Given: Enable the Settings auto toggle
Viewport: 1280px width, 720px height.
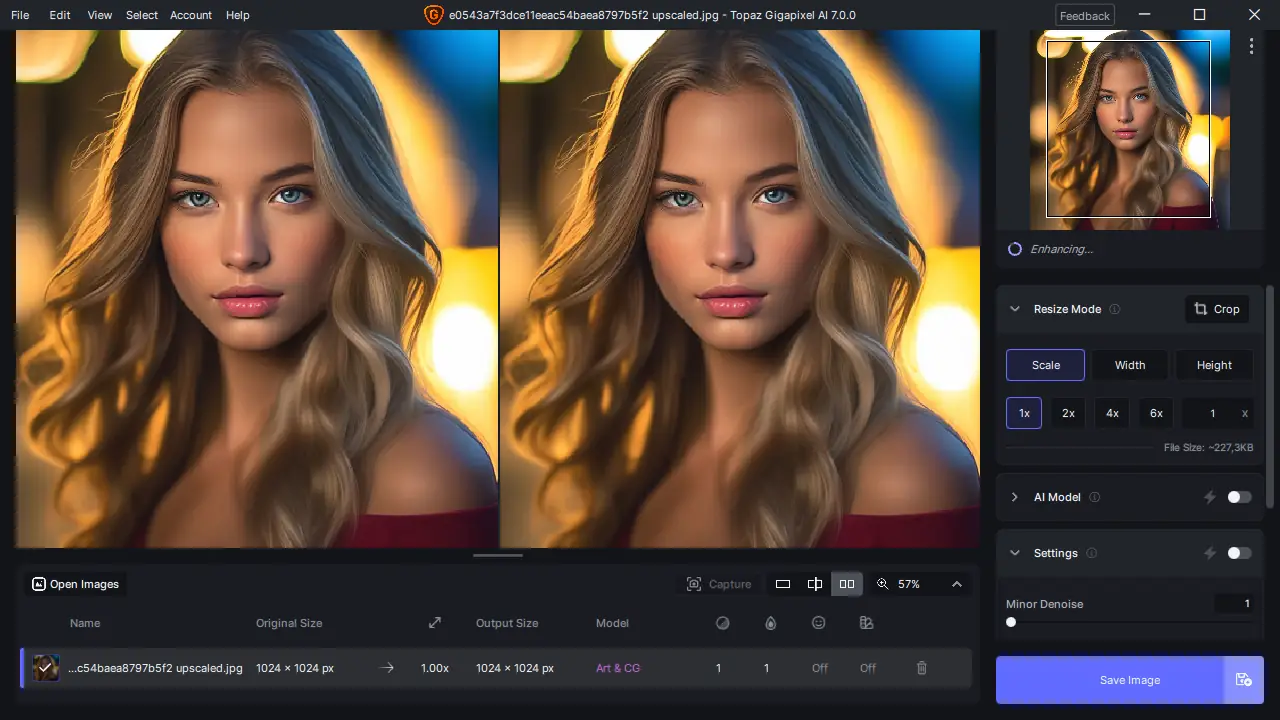Looking at the screenshot, I should point(1240,553).
